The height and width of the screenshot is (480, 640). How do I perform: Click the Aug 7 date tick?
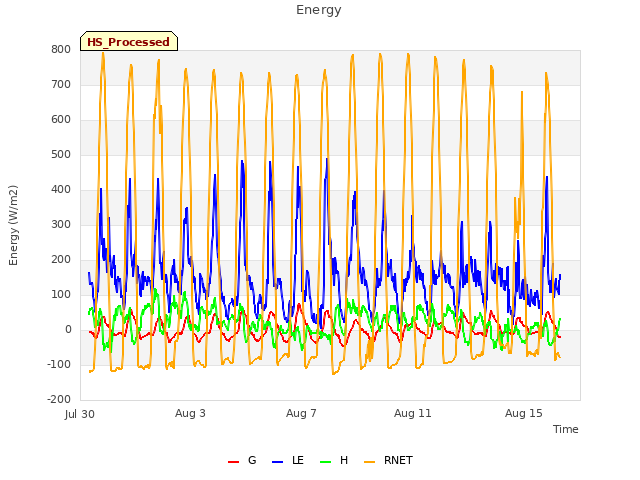click(x=301, y=413)
